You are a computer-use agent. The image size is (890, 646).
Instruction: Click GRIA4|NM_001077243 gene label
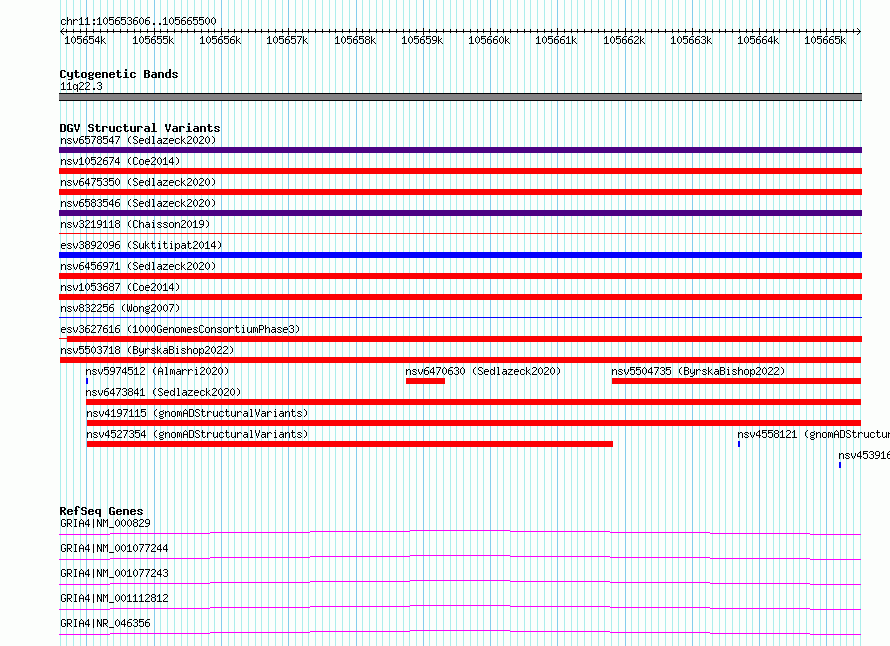coord(114,573)
